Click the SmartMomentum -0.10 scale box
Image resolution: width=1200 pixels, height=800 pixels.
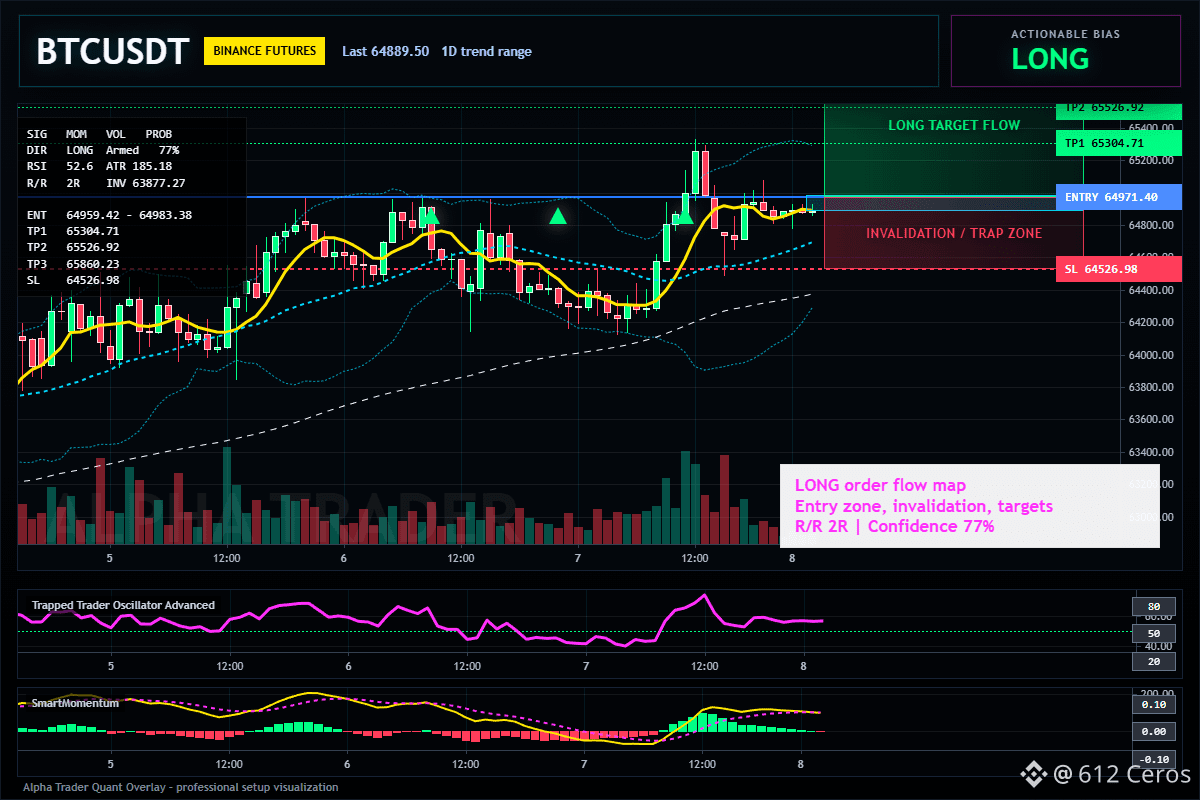[x=1153, y=759]
